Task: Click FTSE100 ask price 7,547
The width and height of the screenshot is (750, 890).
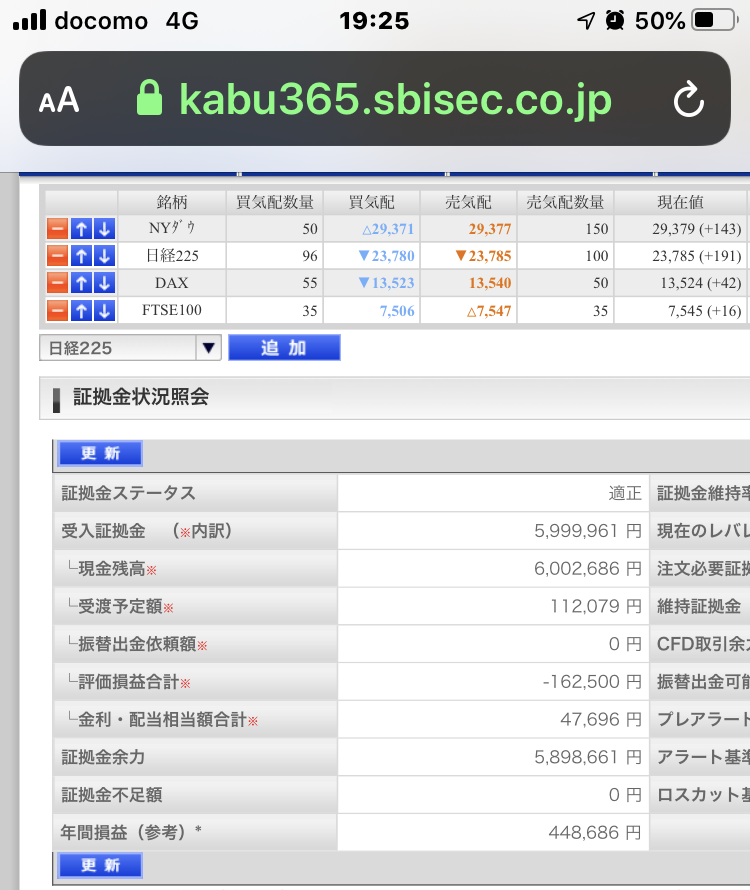Action: pos(489,311)
